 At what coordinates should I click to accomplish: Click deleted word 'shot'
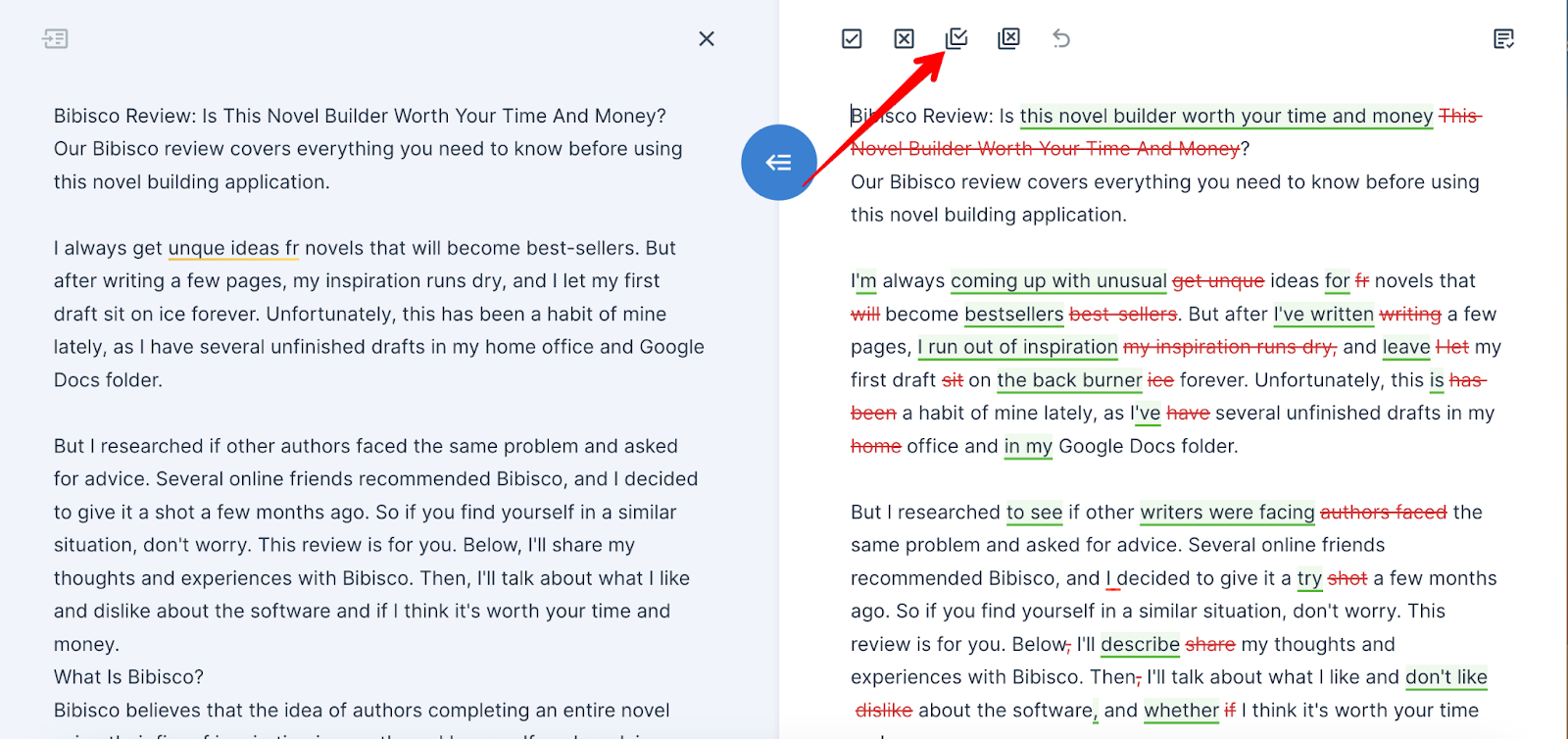pos(1347,579)
